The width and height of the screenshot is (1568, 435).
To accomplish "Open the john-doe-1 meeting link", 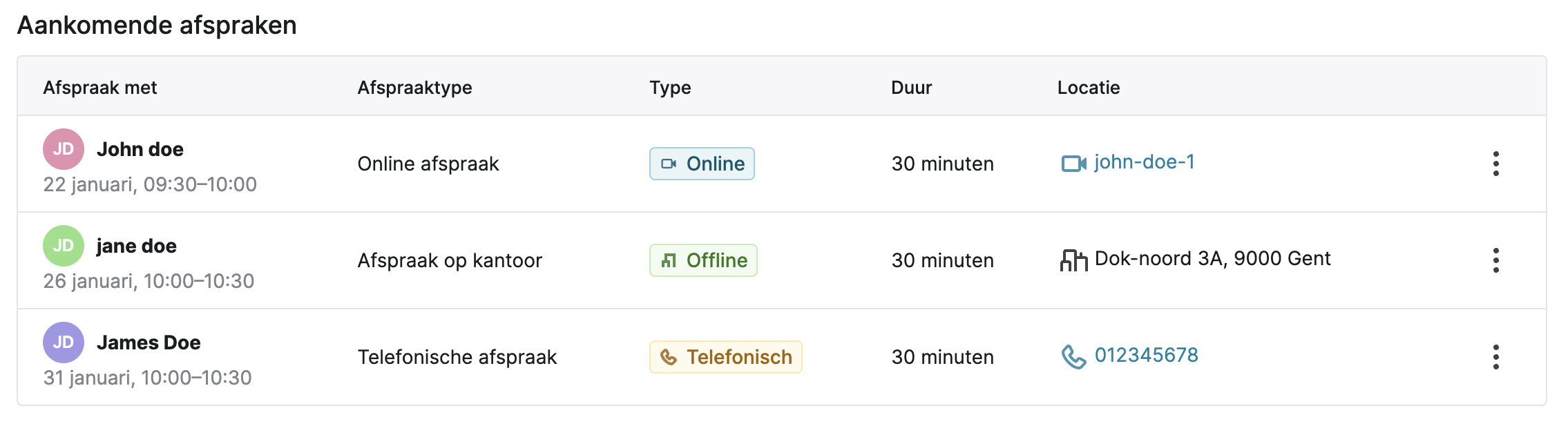I will (1145, 162).
